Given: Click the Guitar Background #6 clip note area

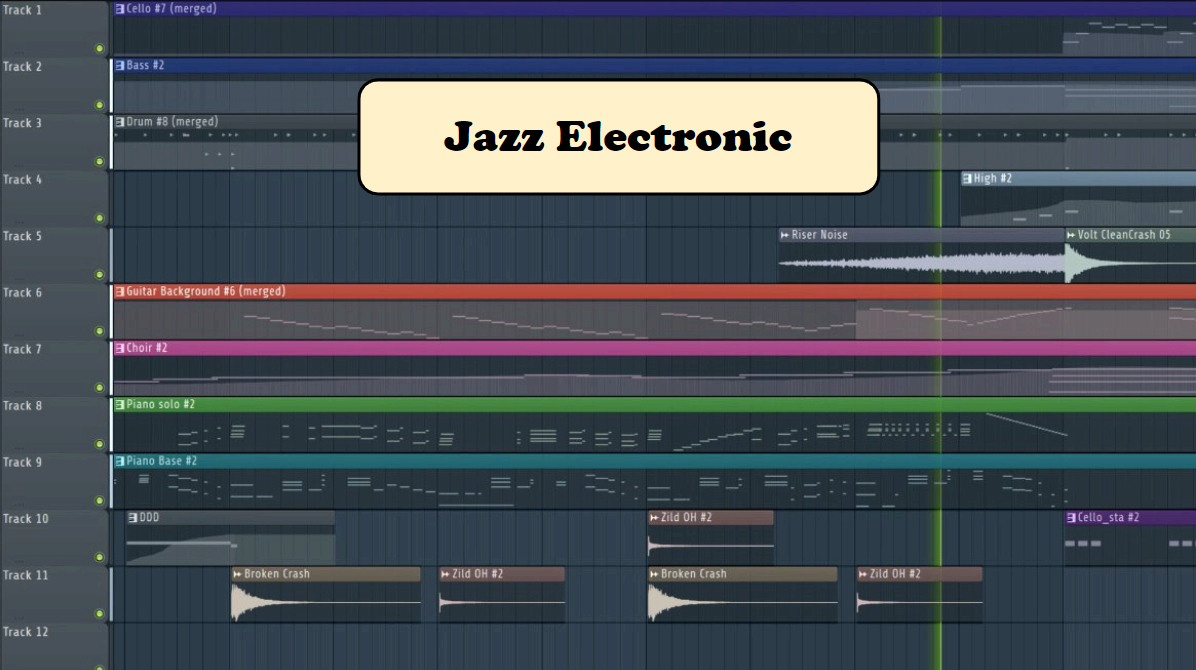Looking at the screenshot, I should click(654, 320).
